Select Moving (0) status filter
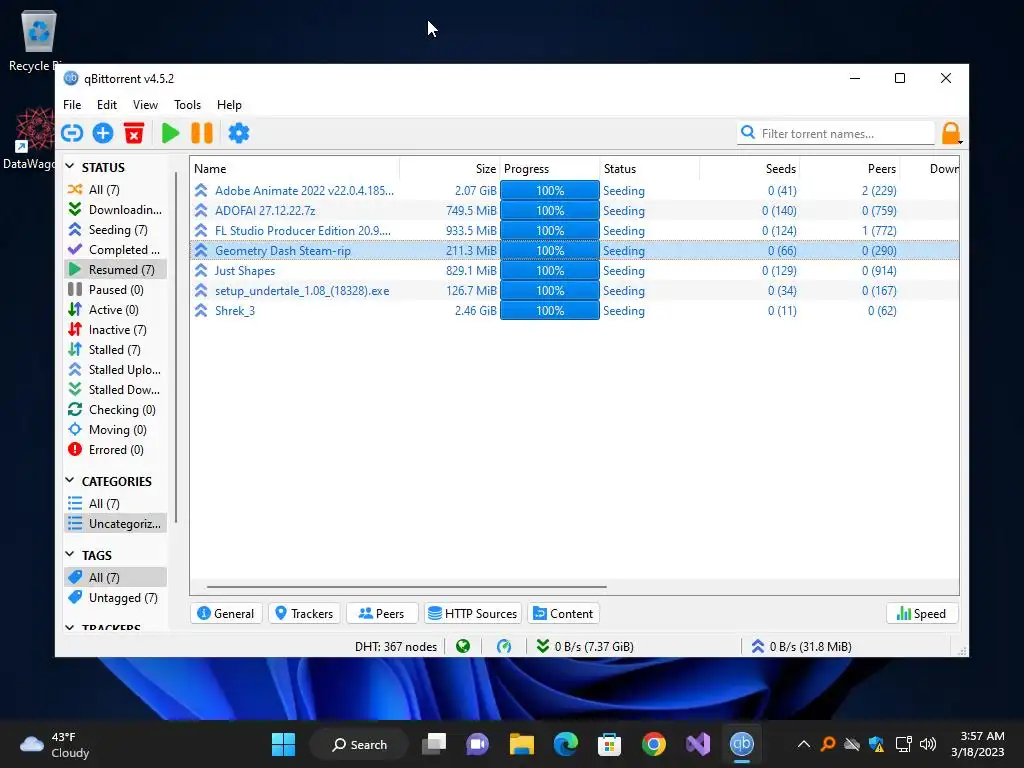 (116, 430)
